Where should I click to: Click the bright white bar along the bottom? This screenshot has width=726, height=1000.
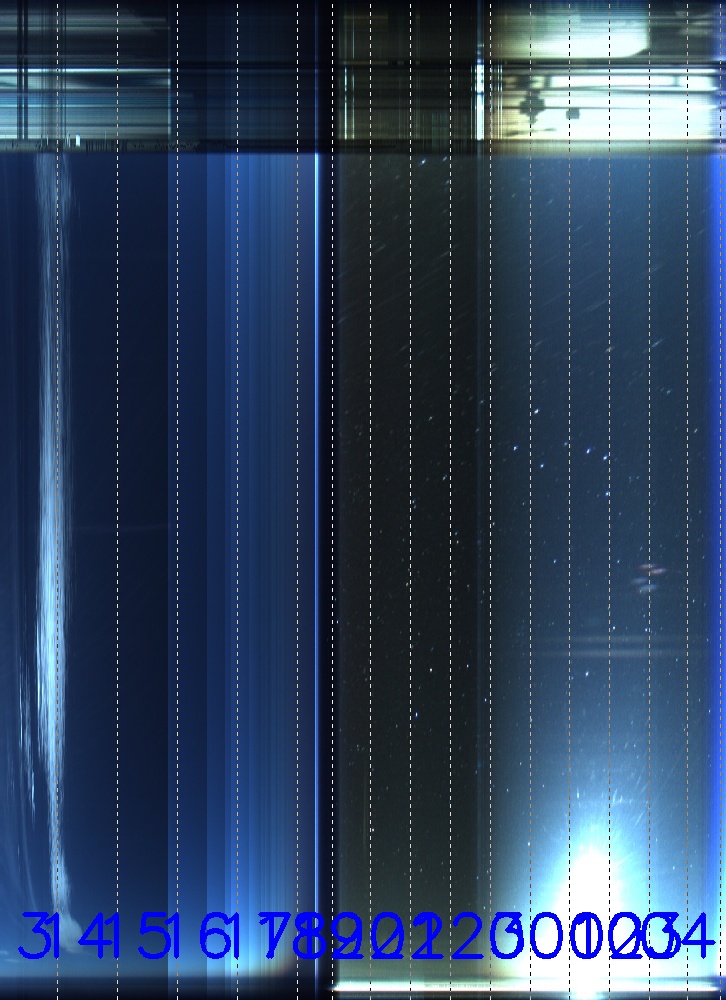click(x=520, y=988)
